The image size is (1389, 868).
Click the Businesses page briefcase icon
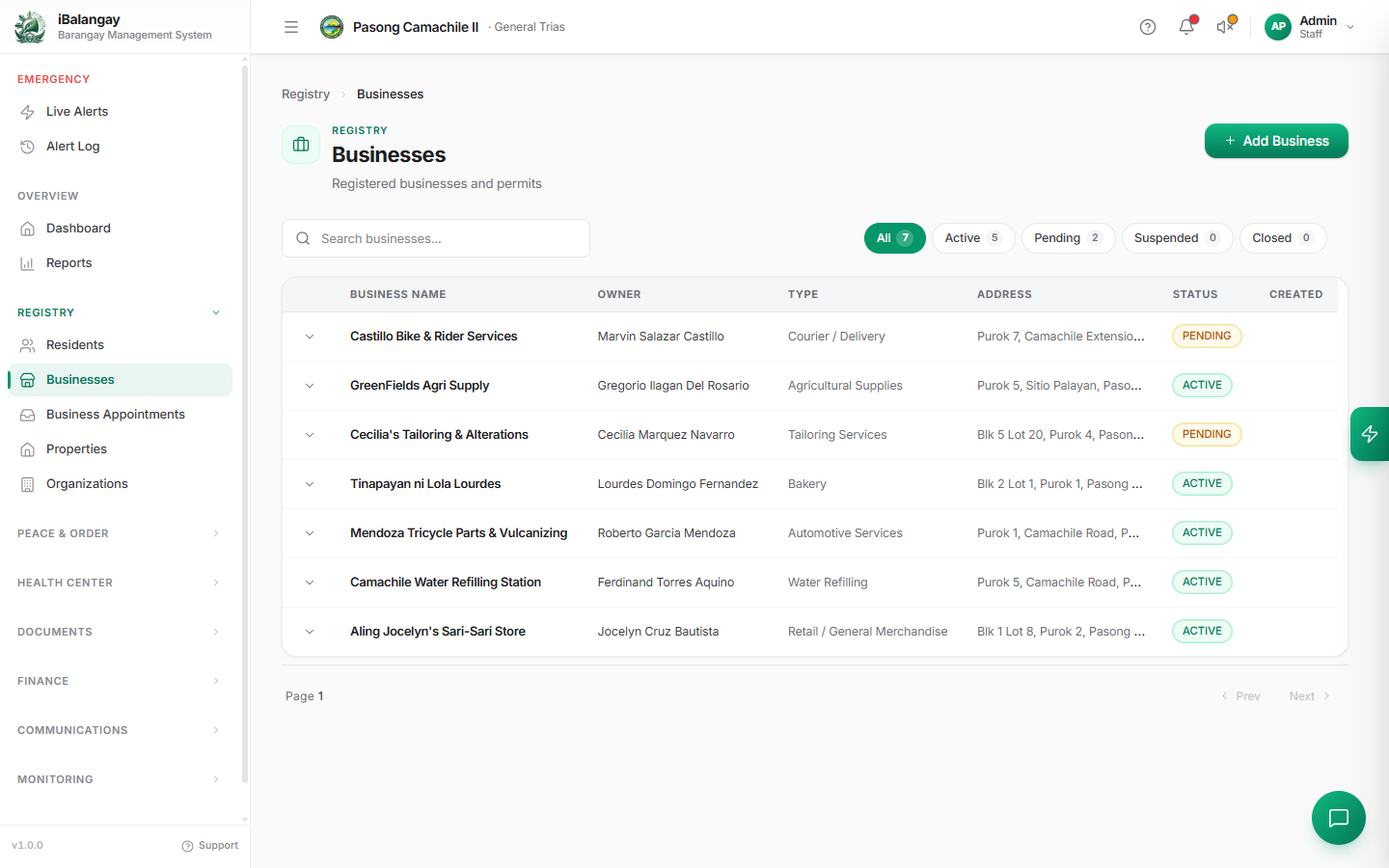click(301, 145)
